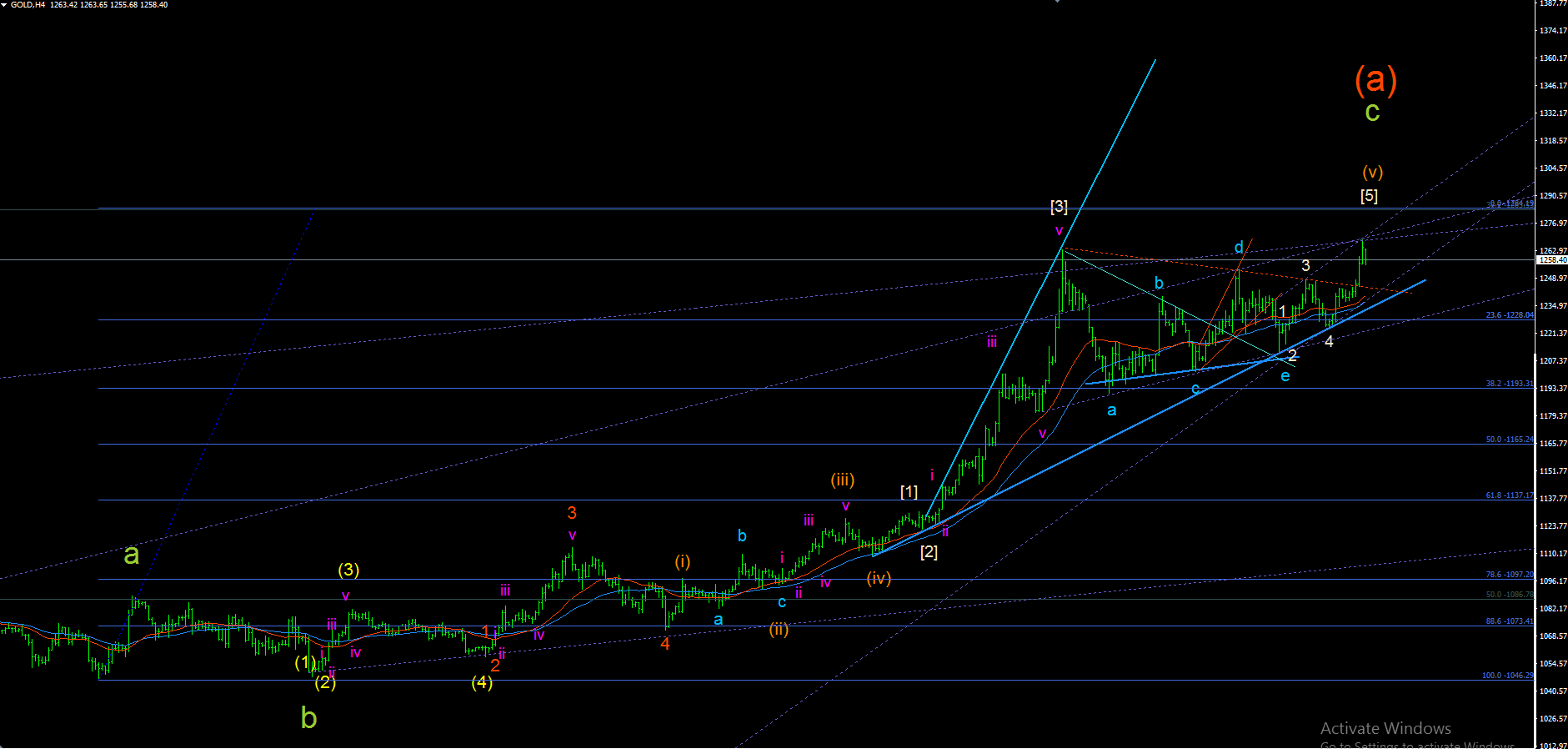Click 1346.17 on the price scale
Viewport: 1568px width, 749px height.
[x=1552, y=86]
